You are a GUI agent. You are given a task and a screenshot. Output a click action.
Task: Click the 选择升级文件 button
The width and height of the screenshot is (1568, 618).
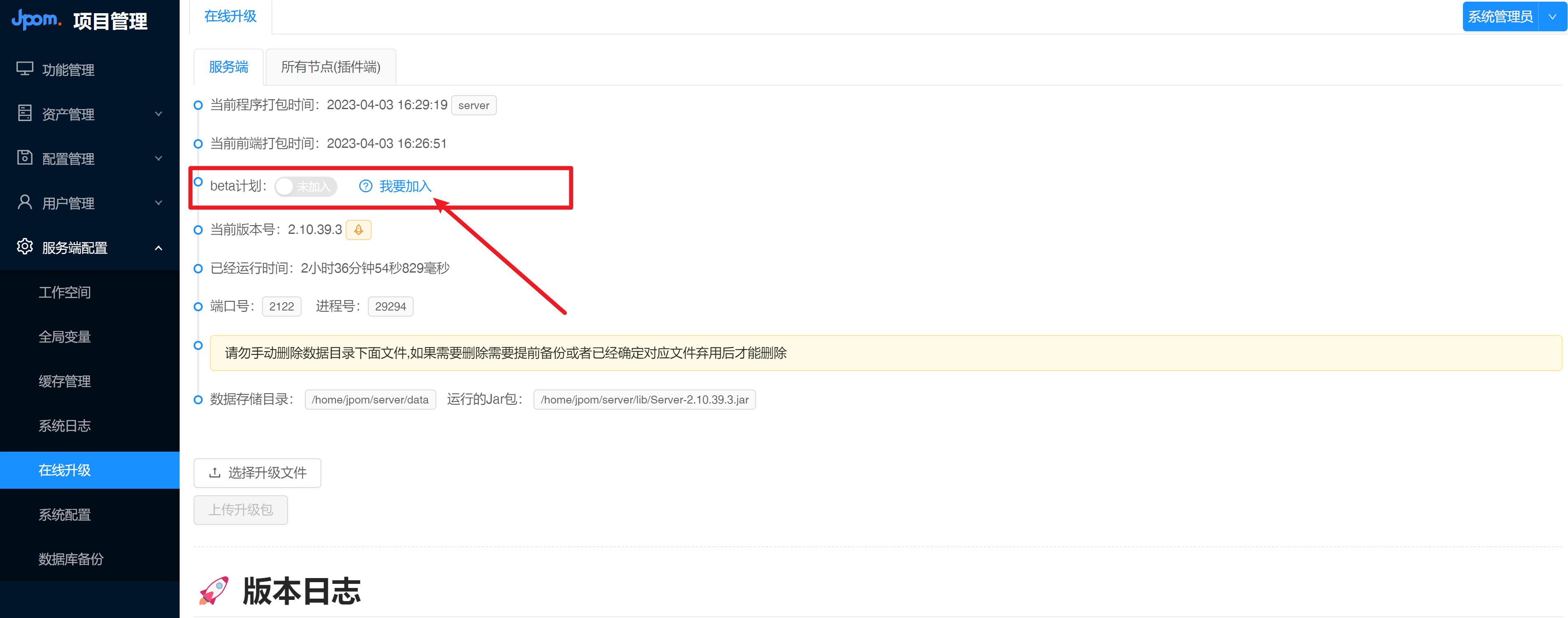click(x=257, y=473)
